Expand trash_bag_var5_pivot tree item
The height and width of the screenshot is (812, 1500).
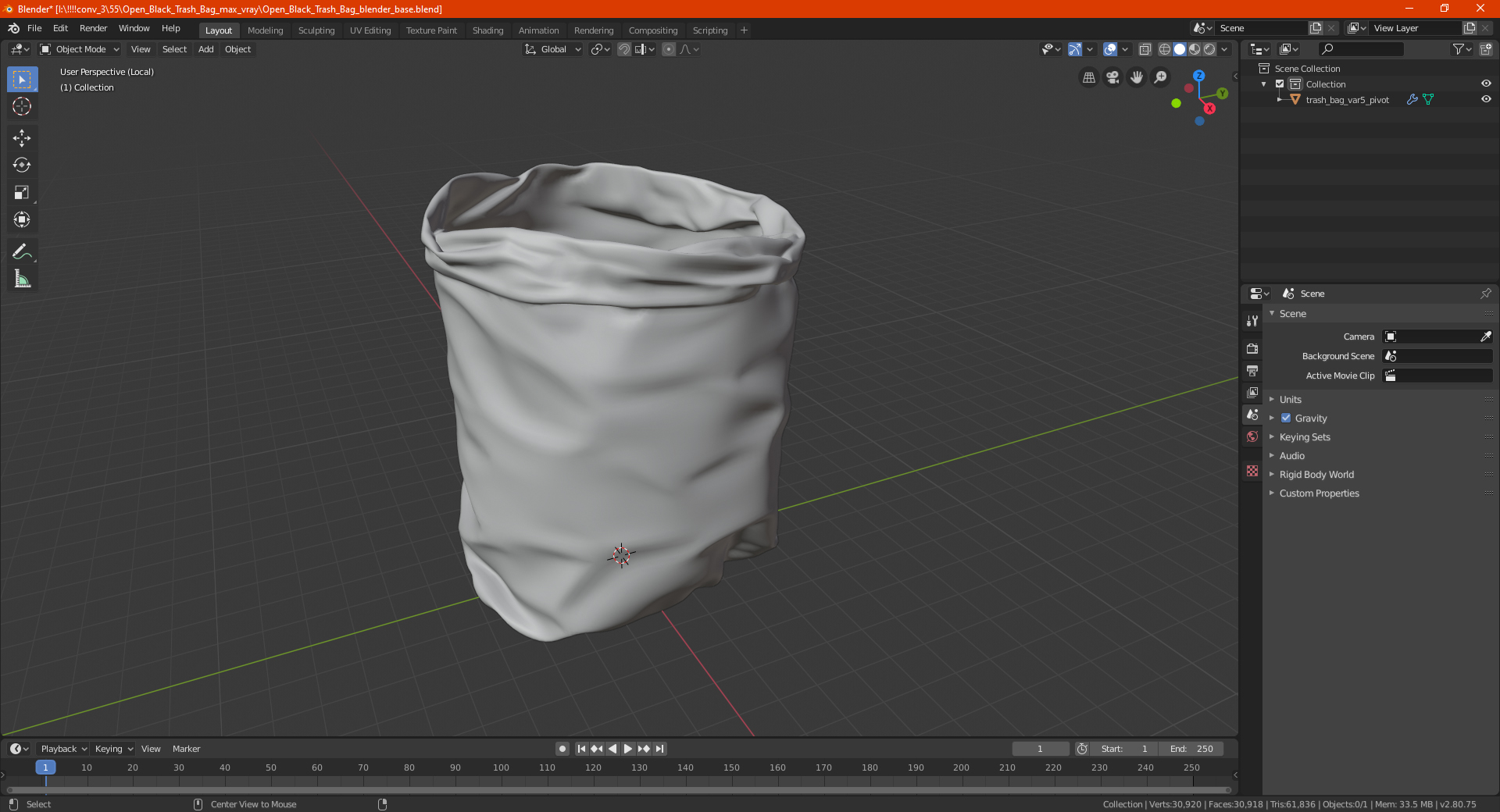[x=1279, y=99]
